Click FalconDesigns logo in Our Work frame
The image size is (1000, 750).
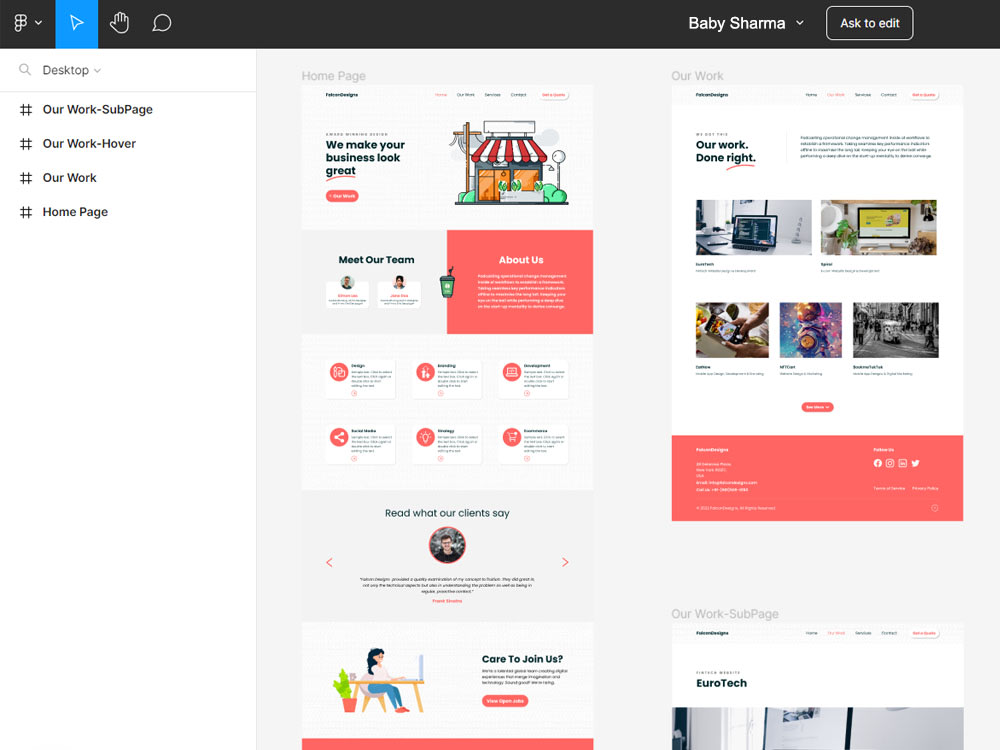tap(712, 95)
